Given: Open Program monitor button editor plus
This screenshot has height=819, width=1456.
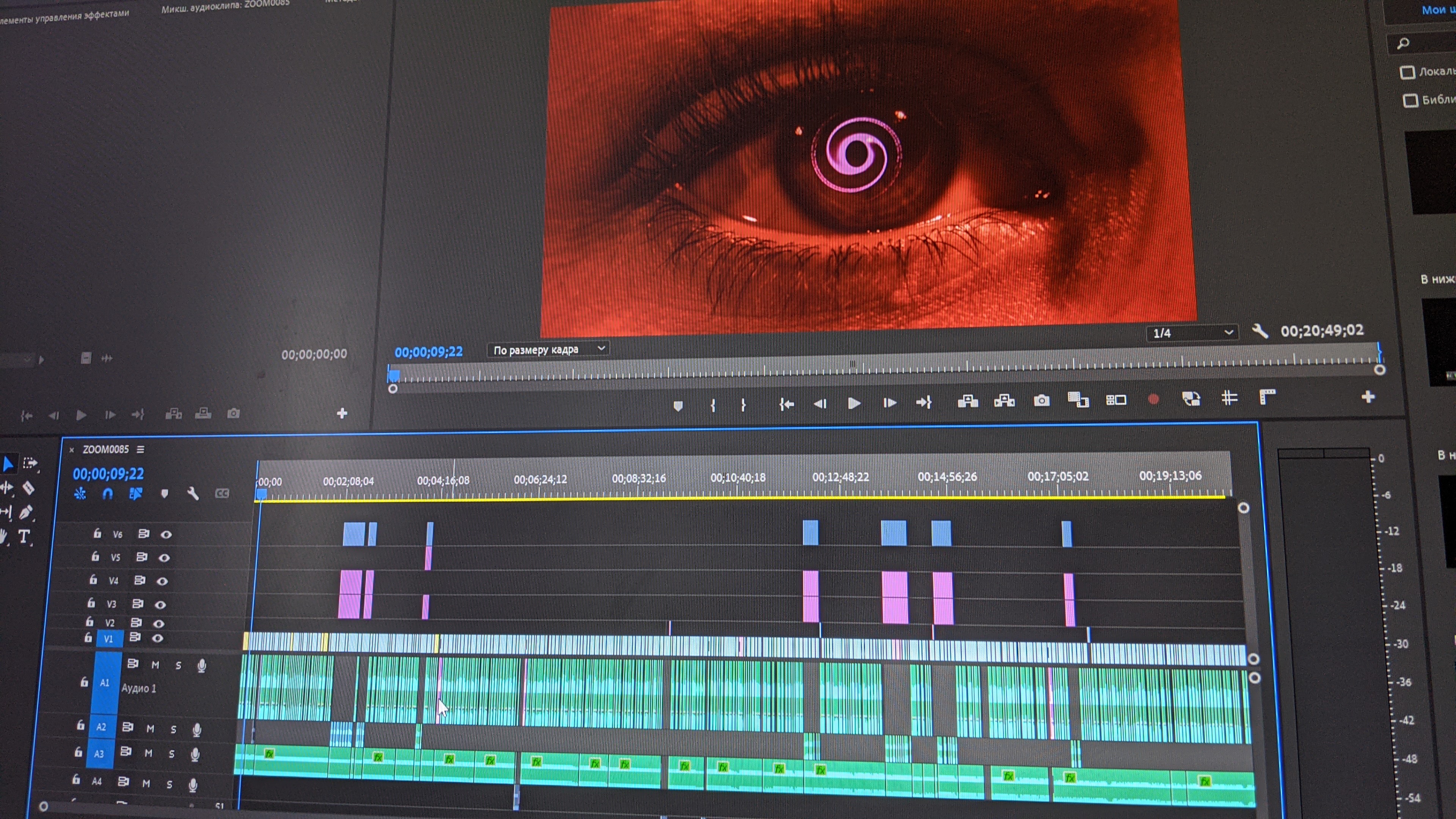Looking at the screenshot, I should click(x=1368, y=397).
